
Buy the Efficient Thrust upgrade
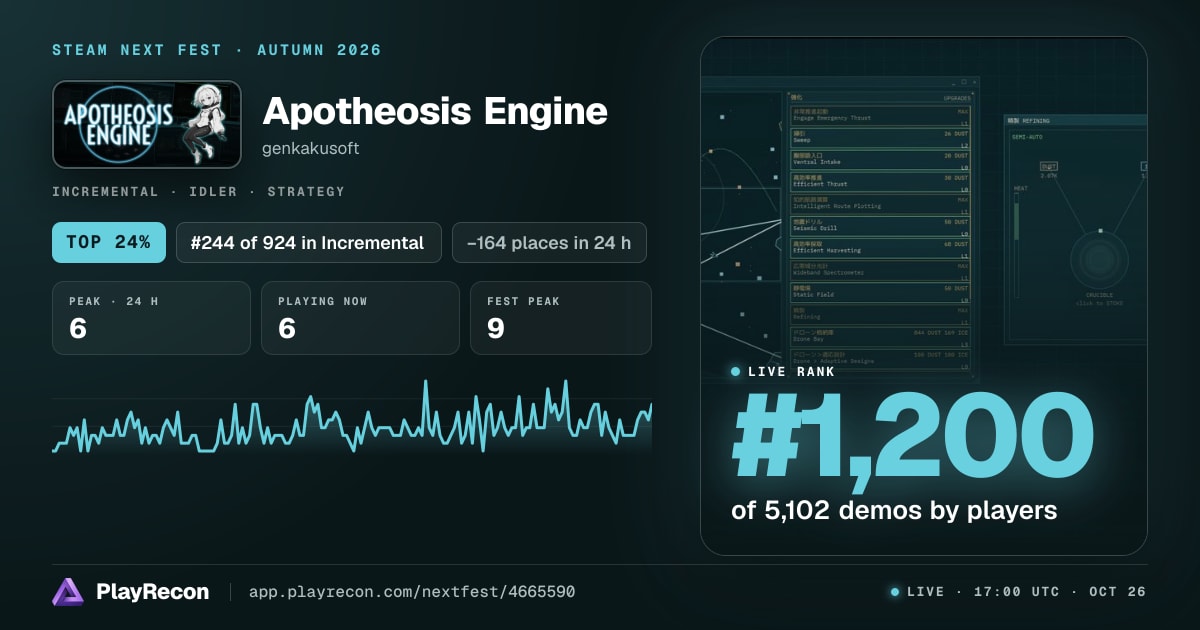click(880, 182)
